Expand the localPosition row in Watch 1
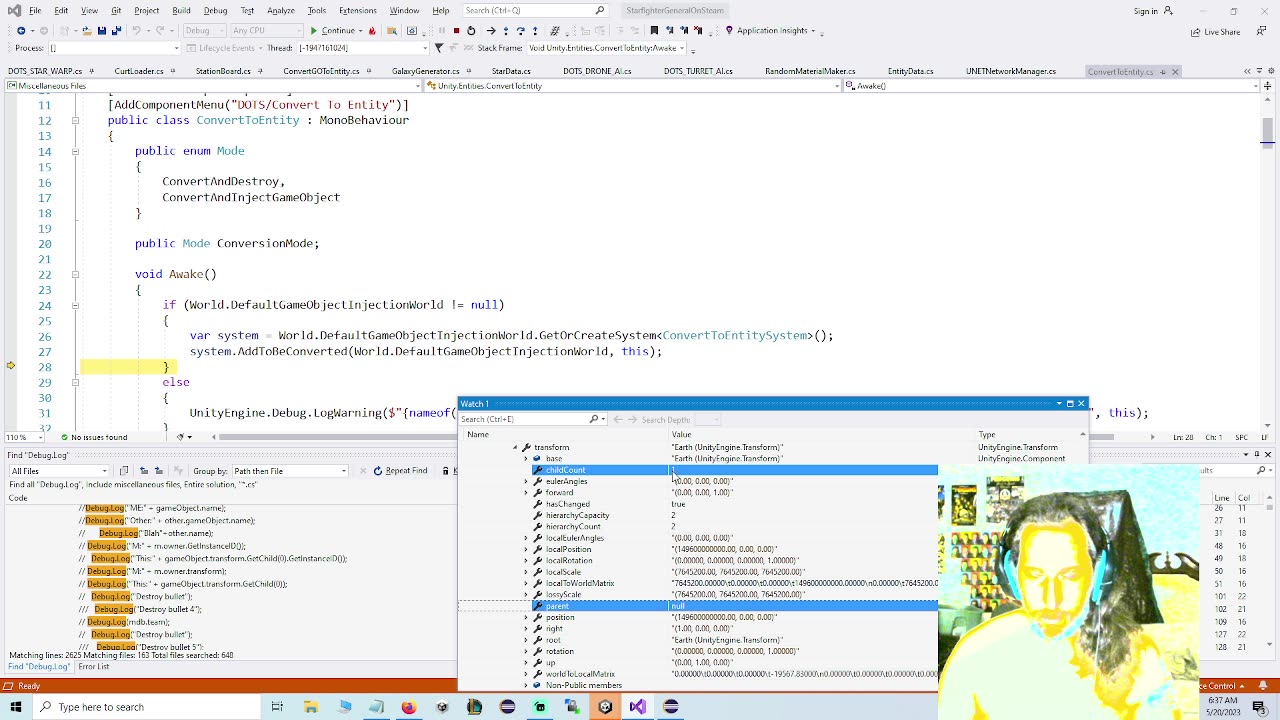The width and height of the screenshot is (1280, 720). pos(526,549)
